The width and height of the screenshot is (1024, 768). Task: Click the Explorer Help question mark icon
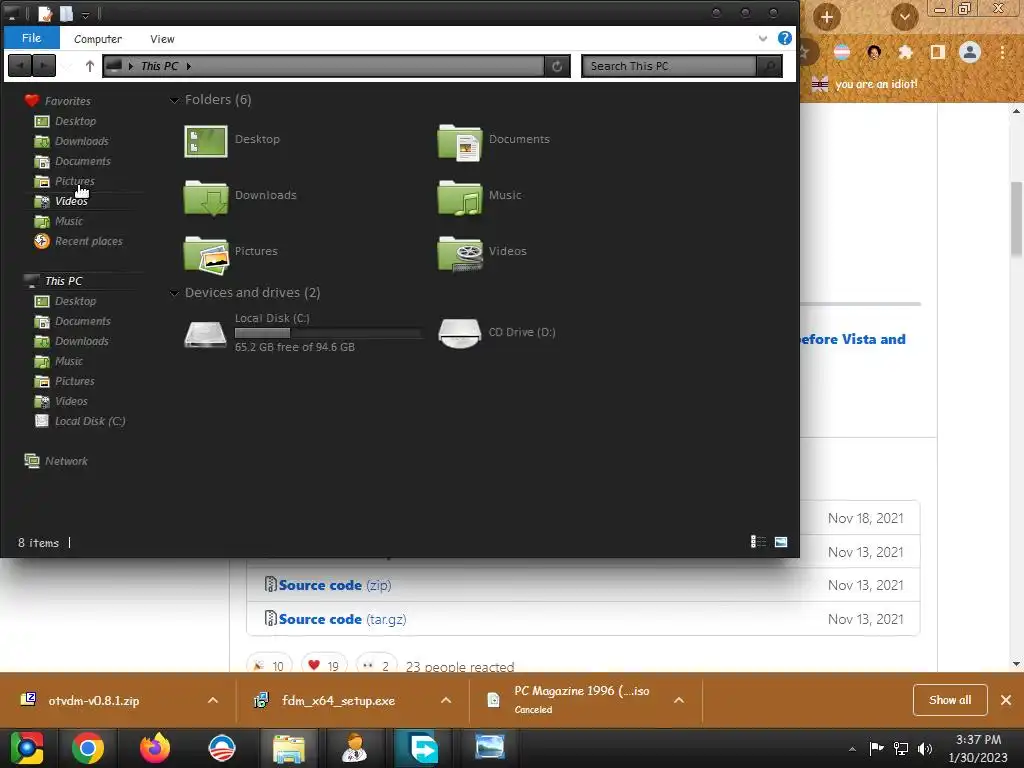click(784, 38)
